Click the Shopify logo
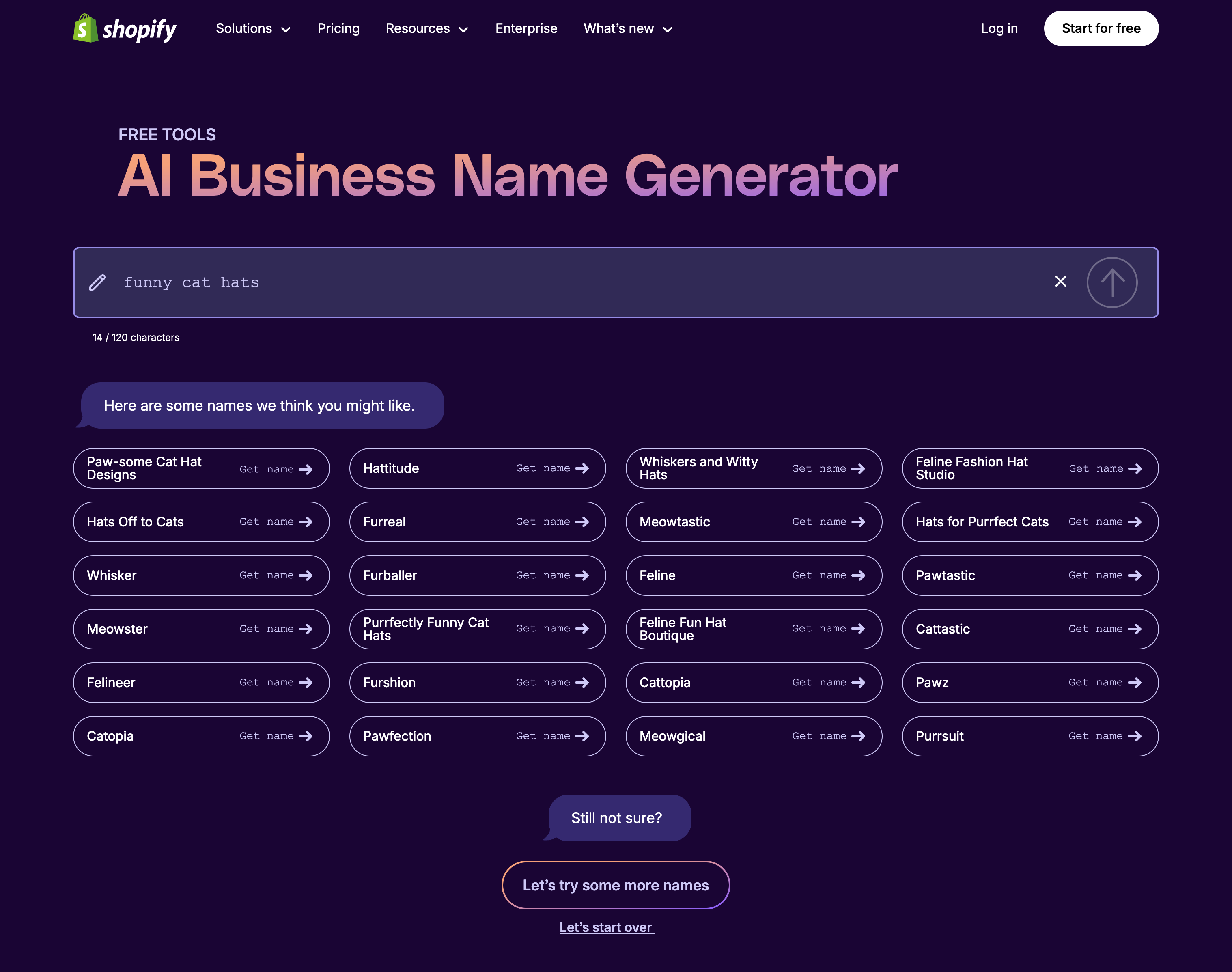 [125, 28]
